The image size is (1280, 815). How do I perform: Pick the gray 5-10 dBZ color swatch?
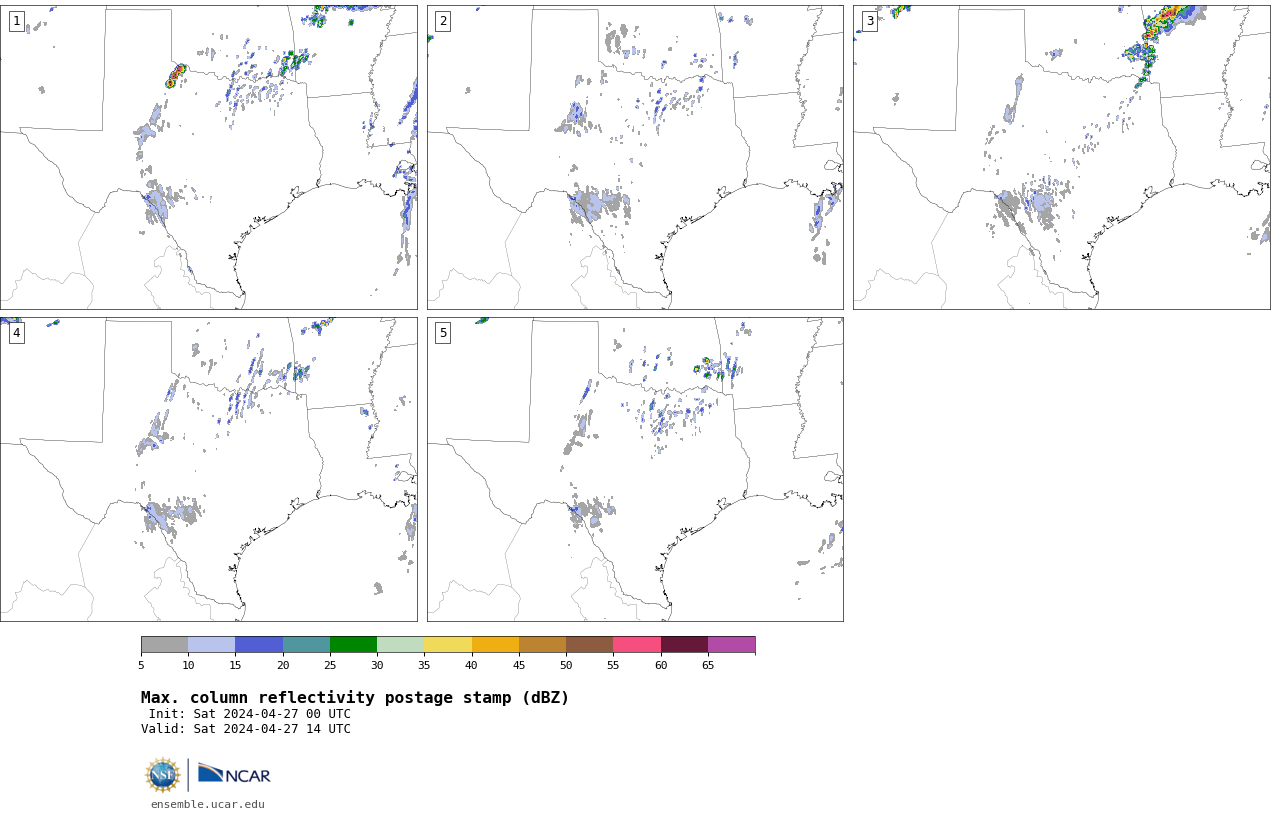164,645
